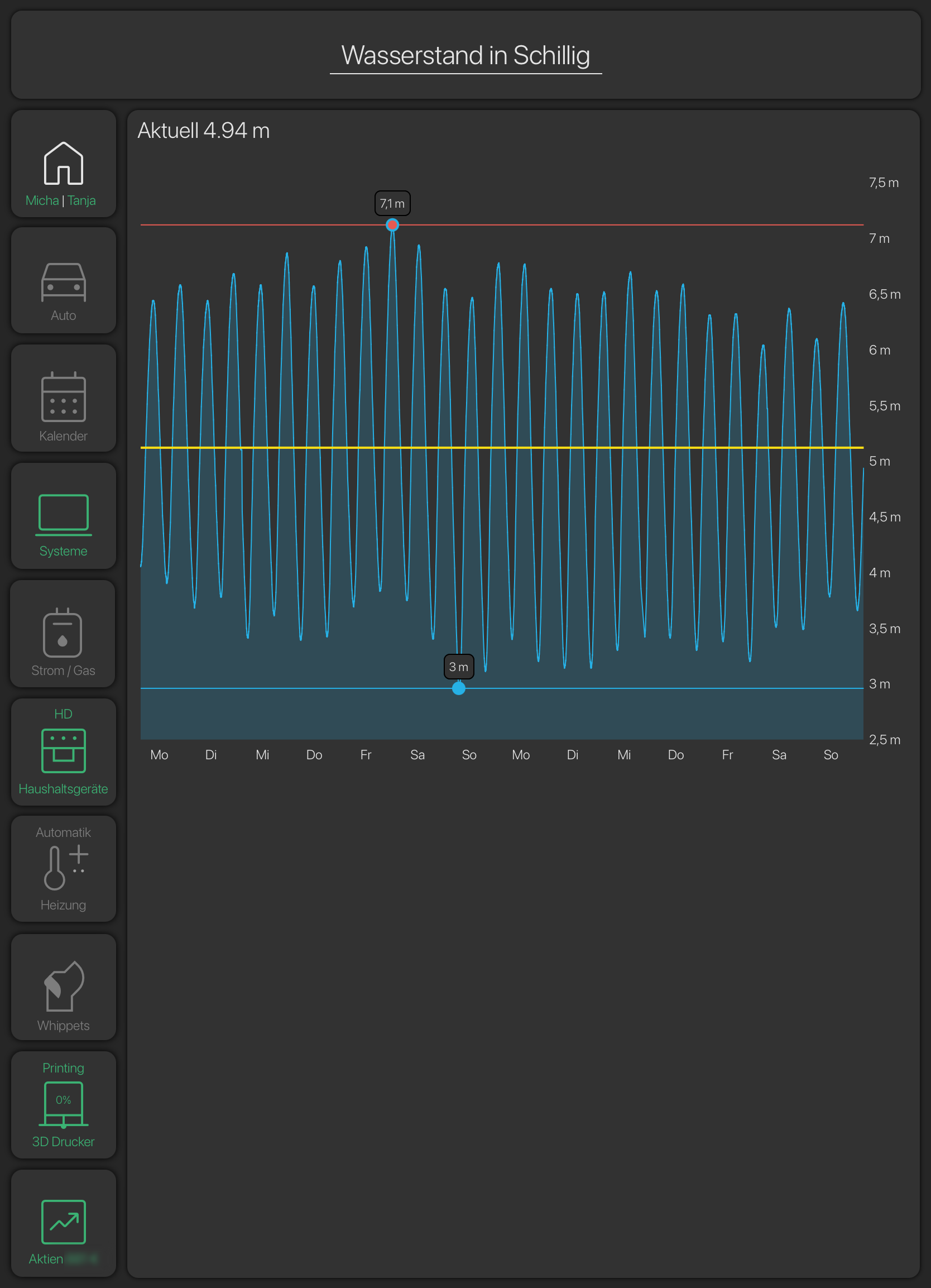Click the Kalender label text
The image size is (931, 1288).
64,436
